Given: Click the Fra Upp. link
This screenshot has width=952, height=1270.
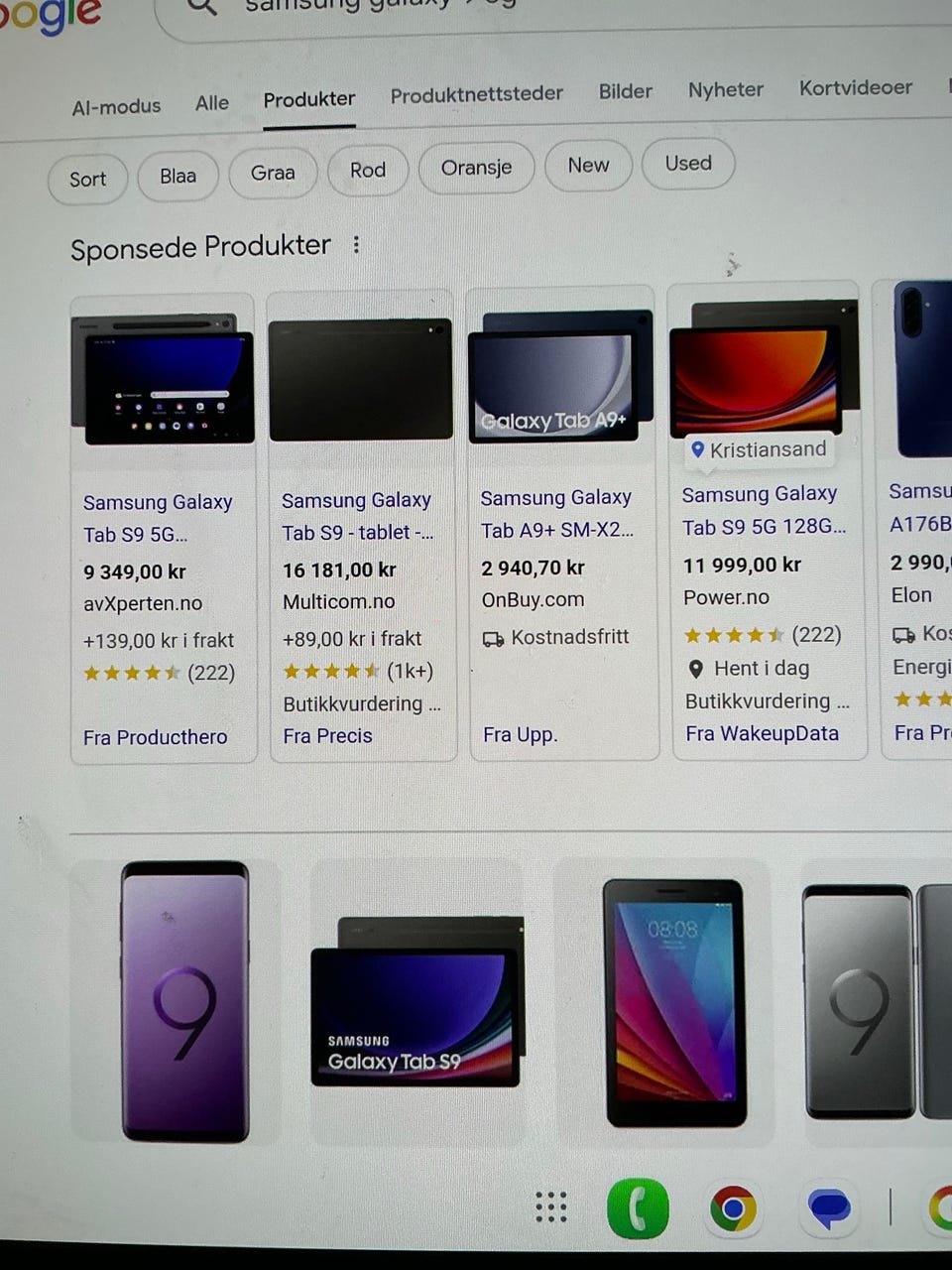Looking at the screenshot, I should tap(520, 734).
